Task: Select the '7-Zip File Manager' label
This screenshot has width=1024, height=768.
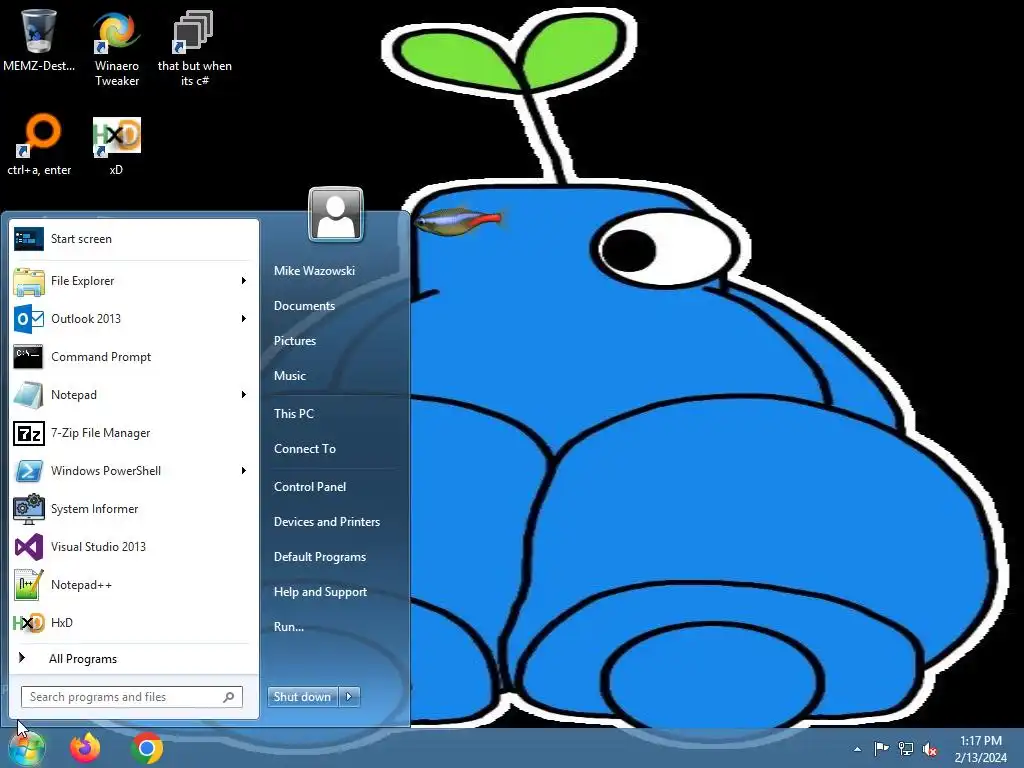Action: point(101,433)
